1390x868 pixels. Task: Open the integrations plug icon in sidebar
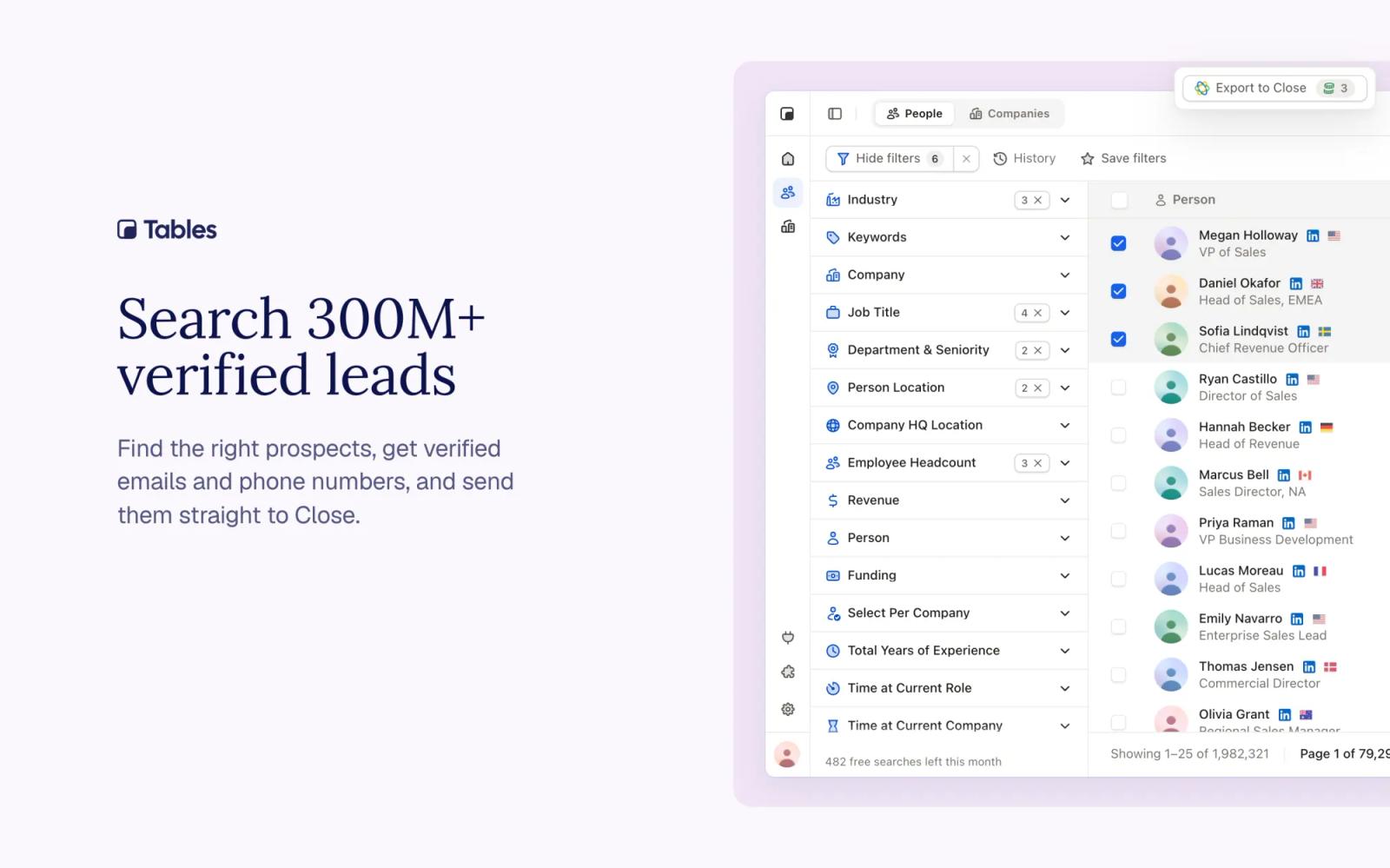pyautogui.click(x=788, y=638)
